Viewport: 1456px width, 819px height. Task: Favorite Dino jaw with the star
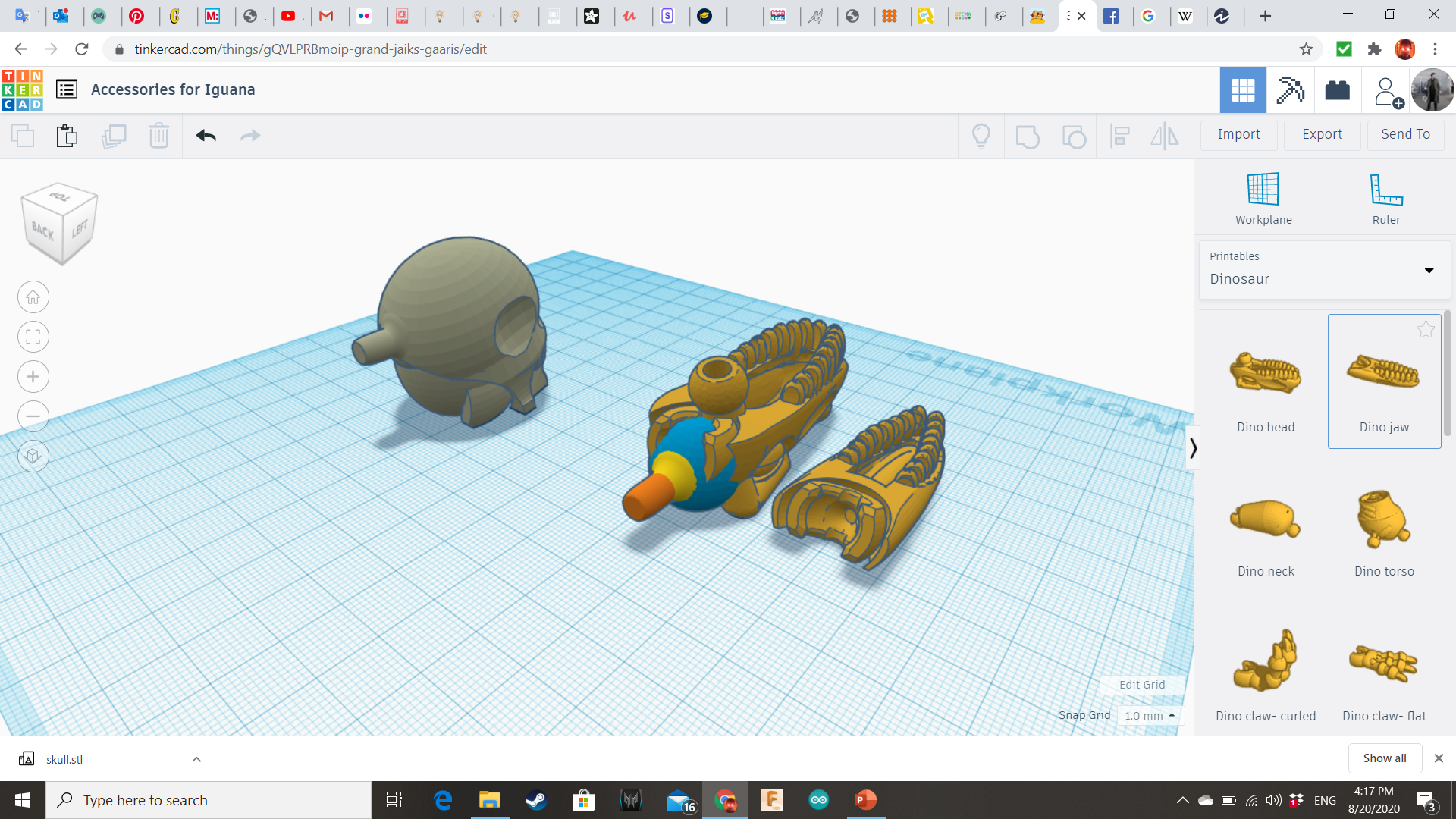click(1426, 329)
